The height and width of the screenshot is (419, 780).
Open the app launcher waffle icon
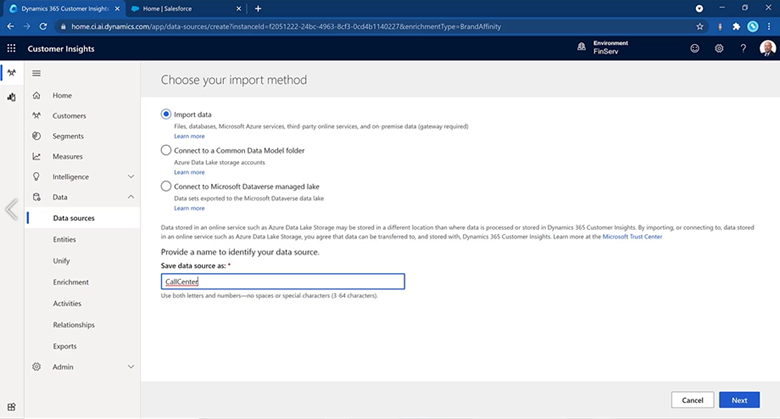(x=11, y=48)
